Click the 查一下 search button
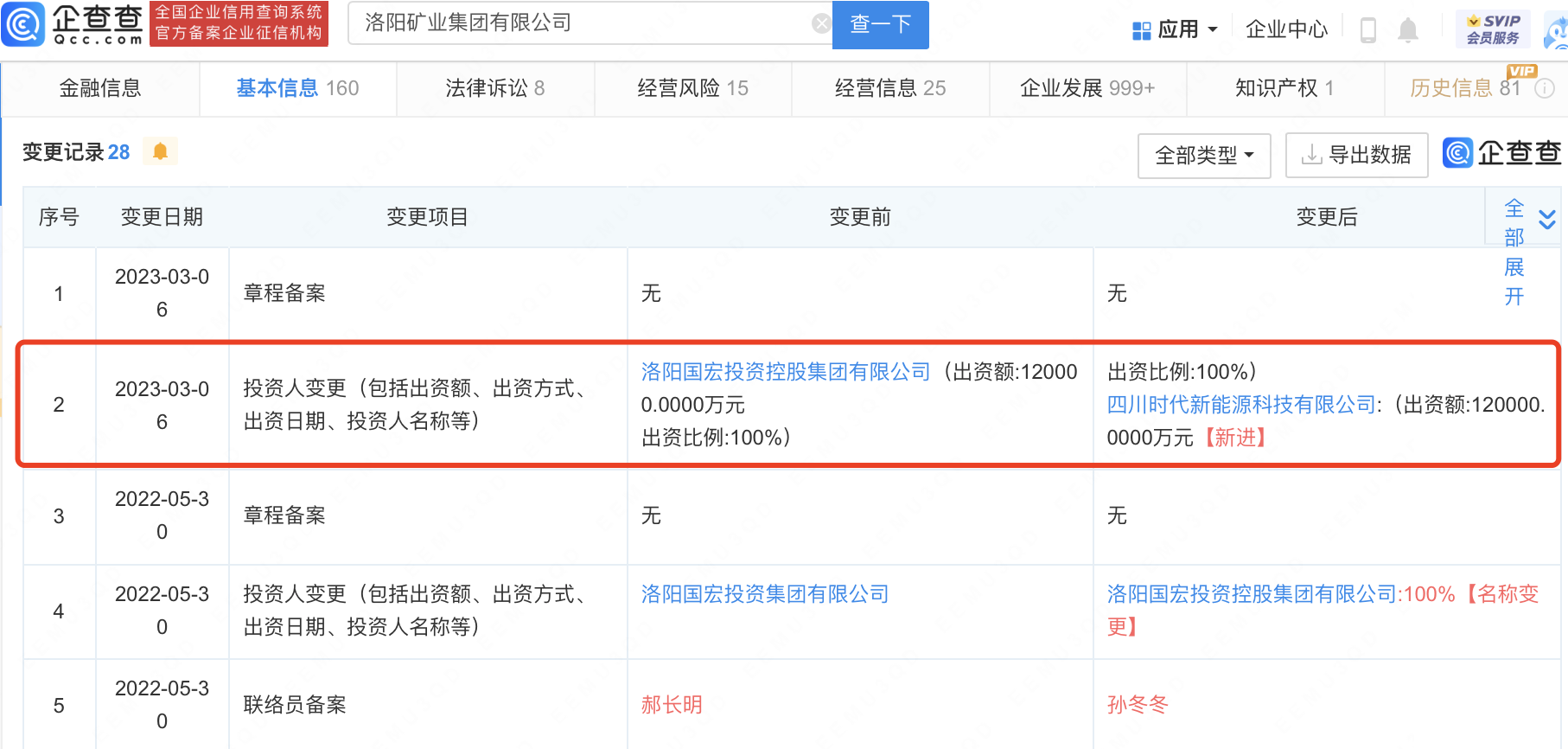 point(880,24)
